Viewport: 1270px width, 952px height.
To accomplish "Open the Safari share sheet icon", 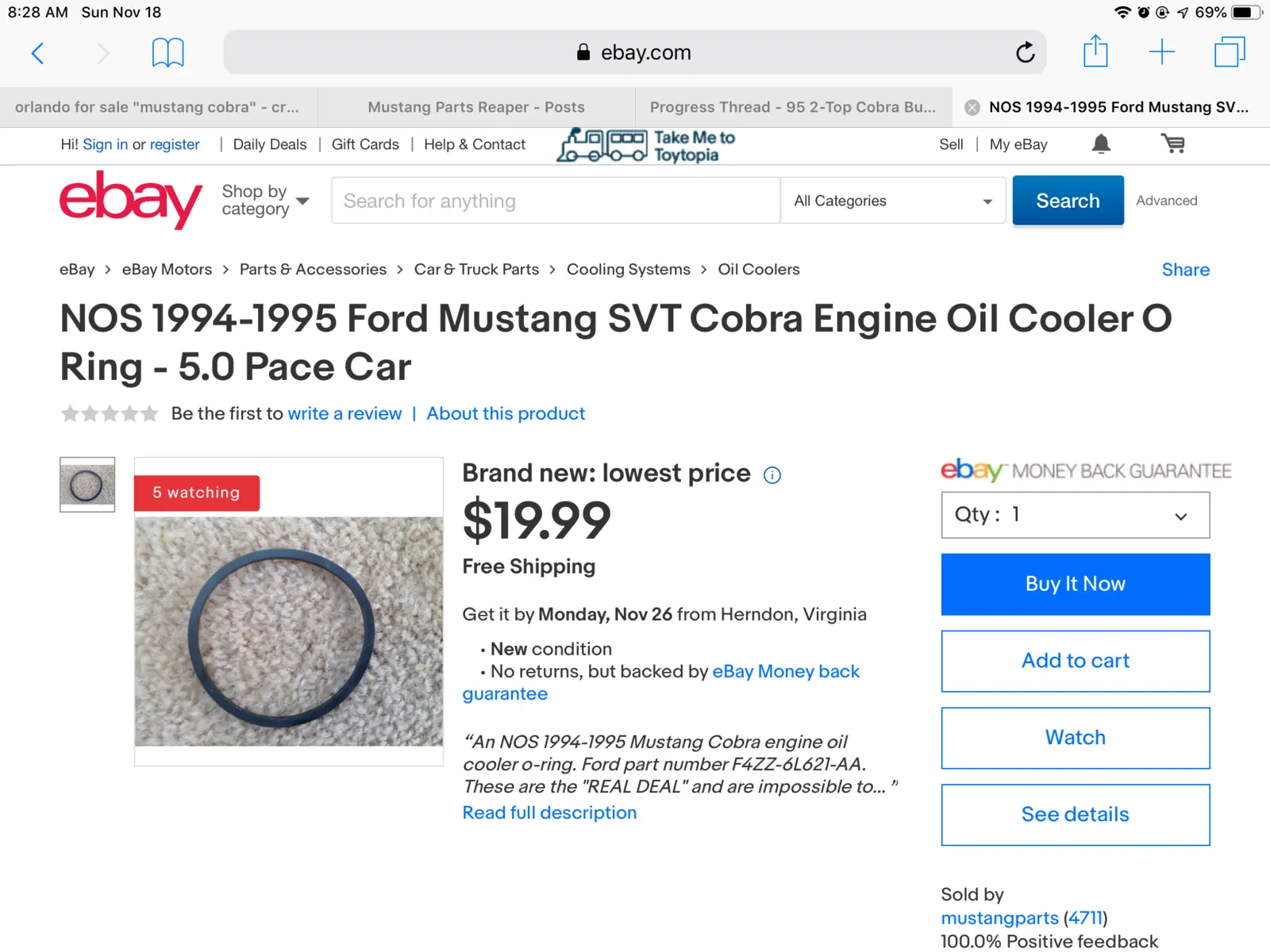I will click(x=1095, y=52).
